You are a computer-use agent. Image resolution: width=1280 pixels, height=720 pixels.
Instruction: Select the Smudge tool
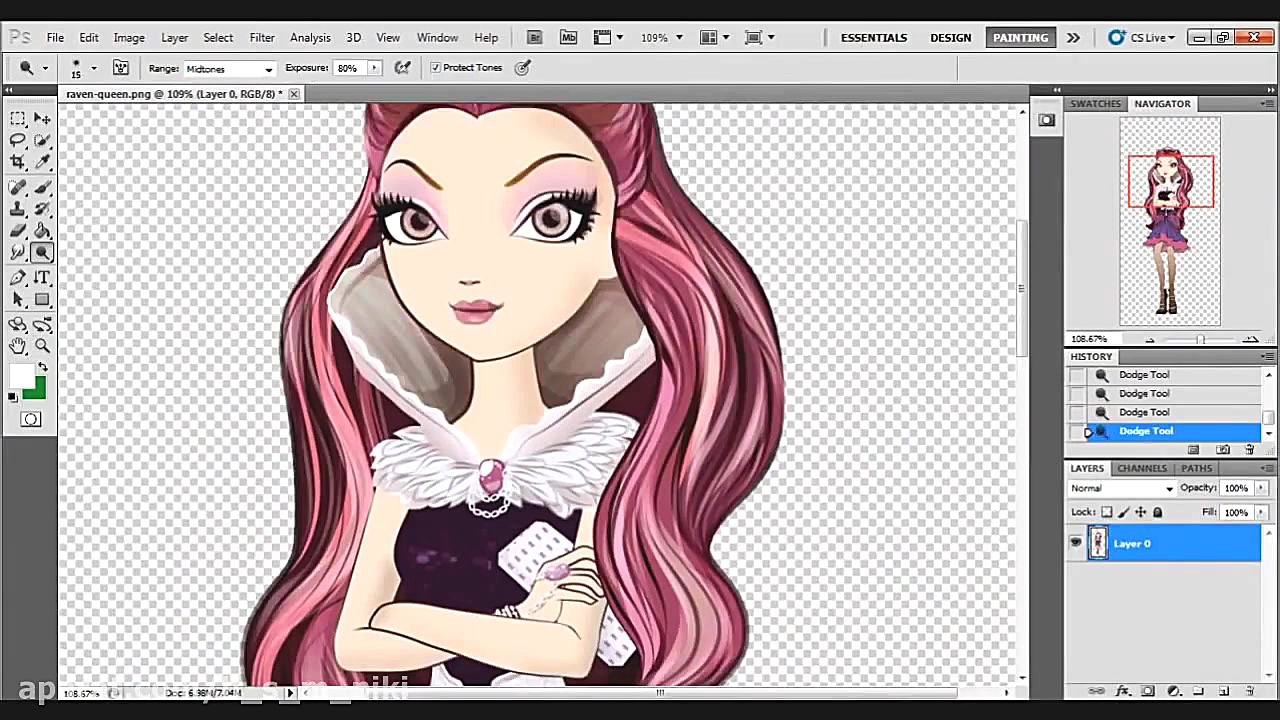(x=18, y=253)
